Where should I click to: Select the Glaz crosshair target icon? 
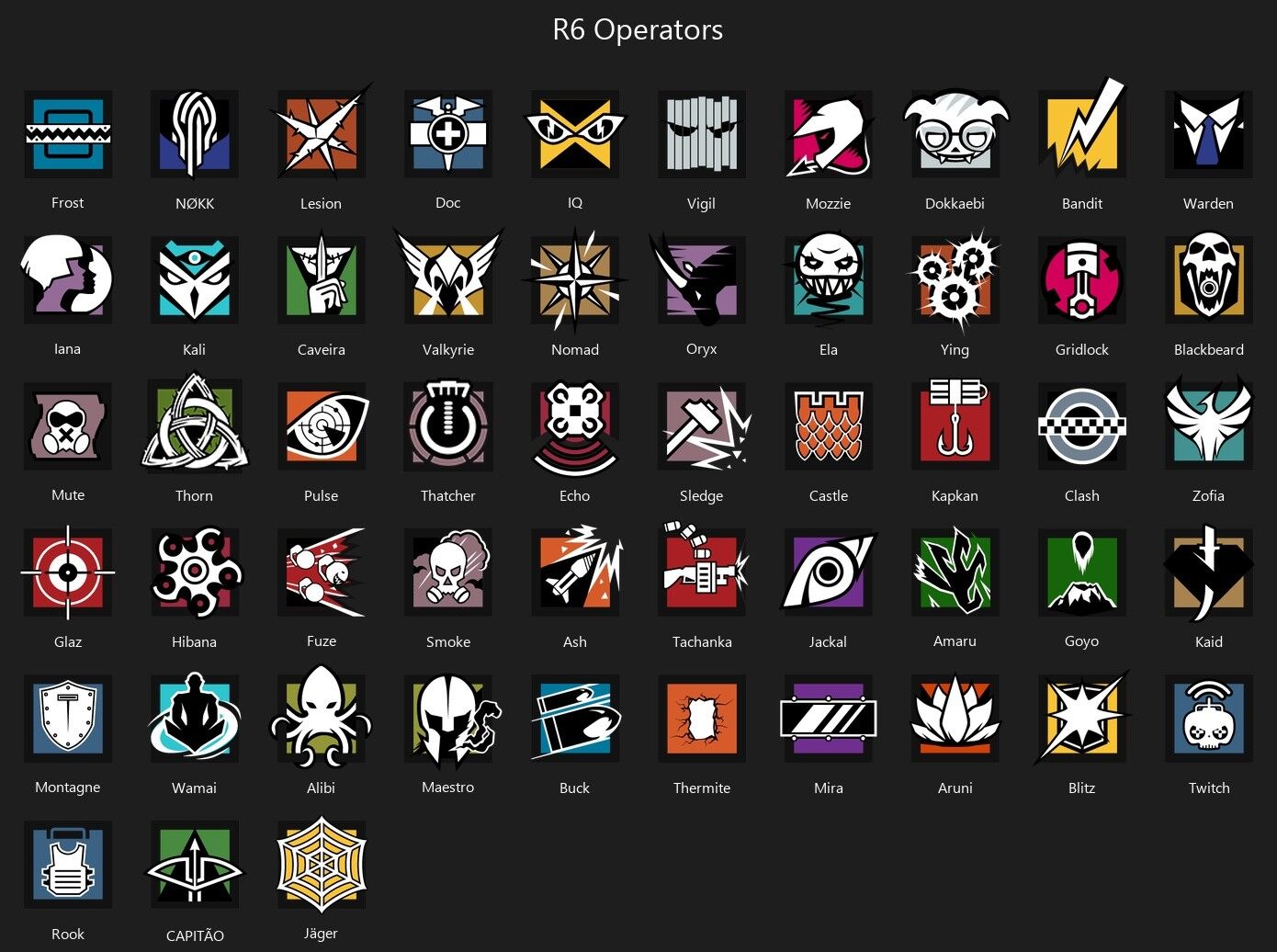(x=68, y=572)
